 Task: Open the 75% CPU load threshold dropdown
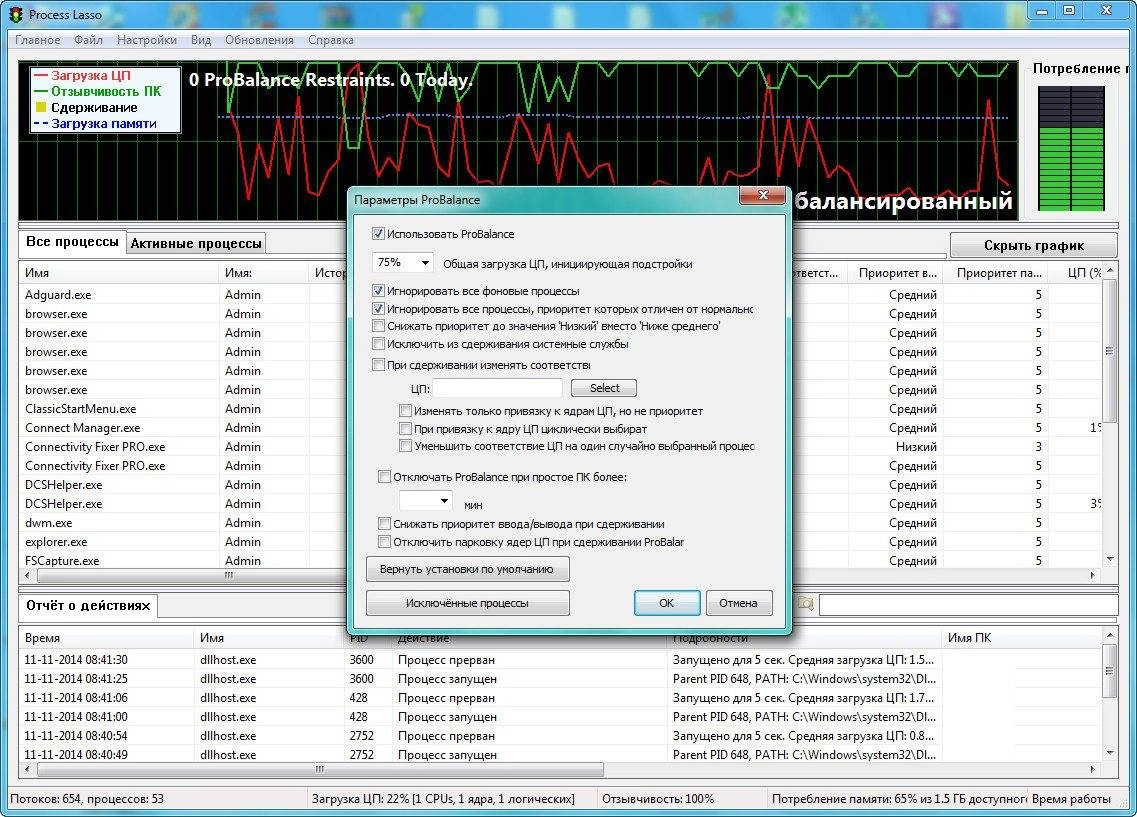pos(403,262)
